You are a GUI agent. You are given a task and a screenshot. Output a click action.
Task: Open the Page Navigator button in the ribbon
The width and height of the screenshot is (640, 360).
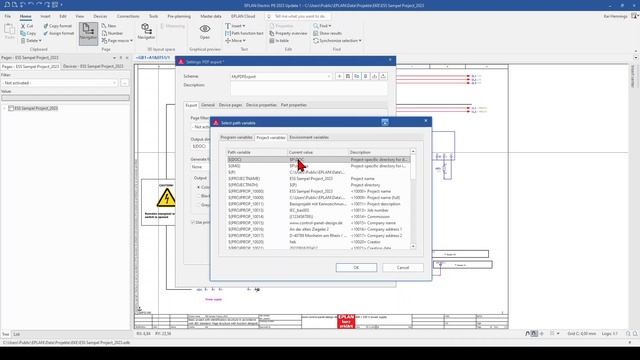pyautogui.click(x=88, y=33)
